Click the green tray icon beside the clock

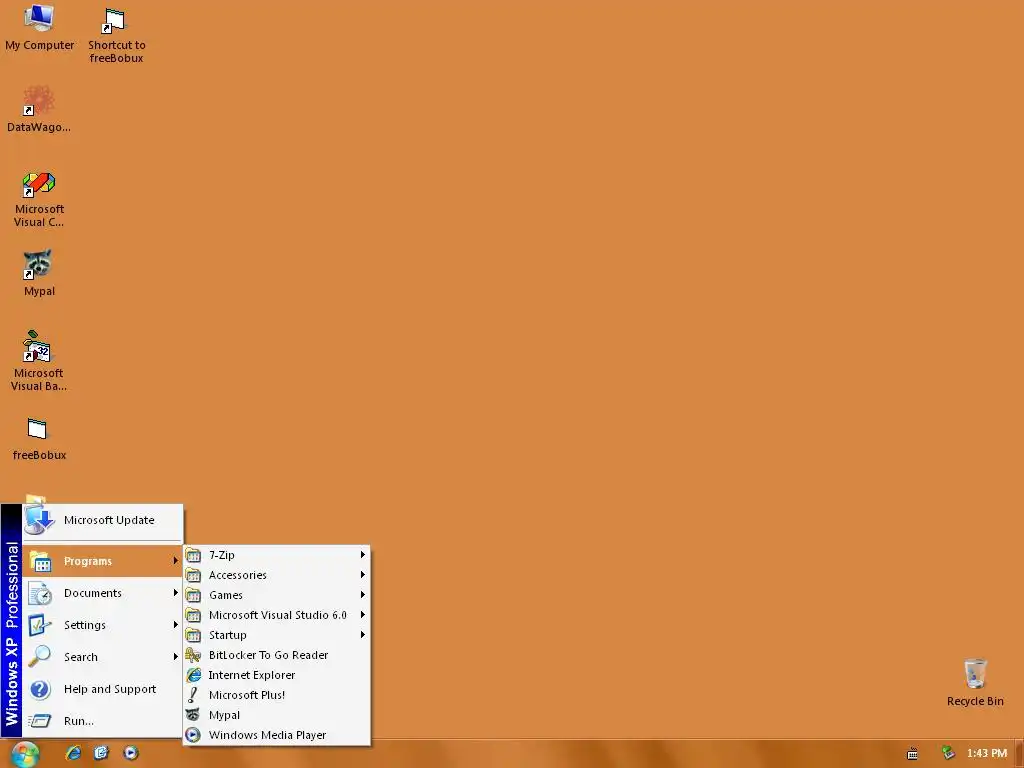[948, 753]
